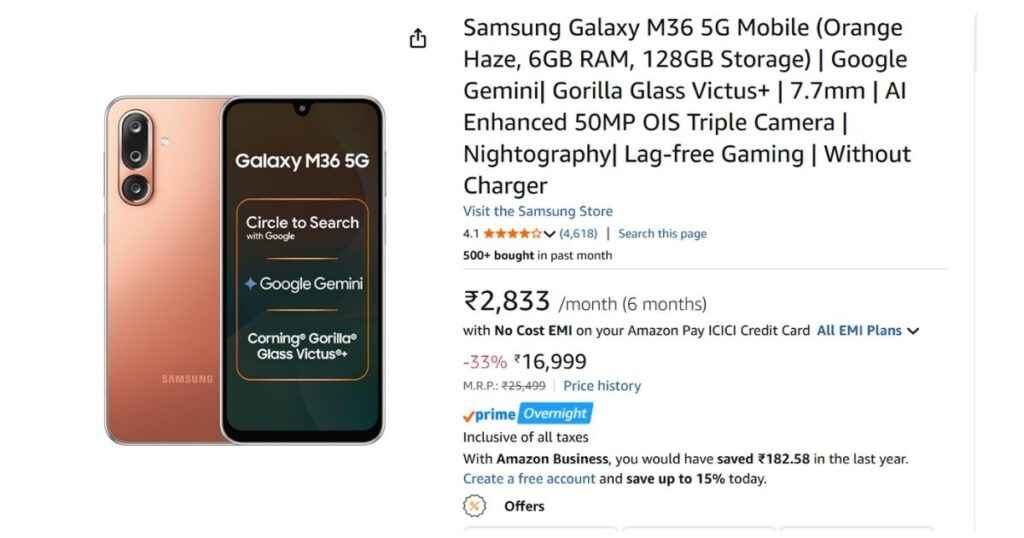Click the Samsung Galaxy M36 5G product title
Image resolution: width=1024 pixels, height=538 pixels.
(687, 106)
